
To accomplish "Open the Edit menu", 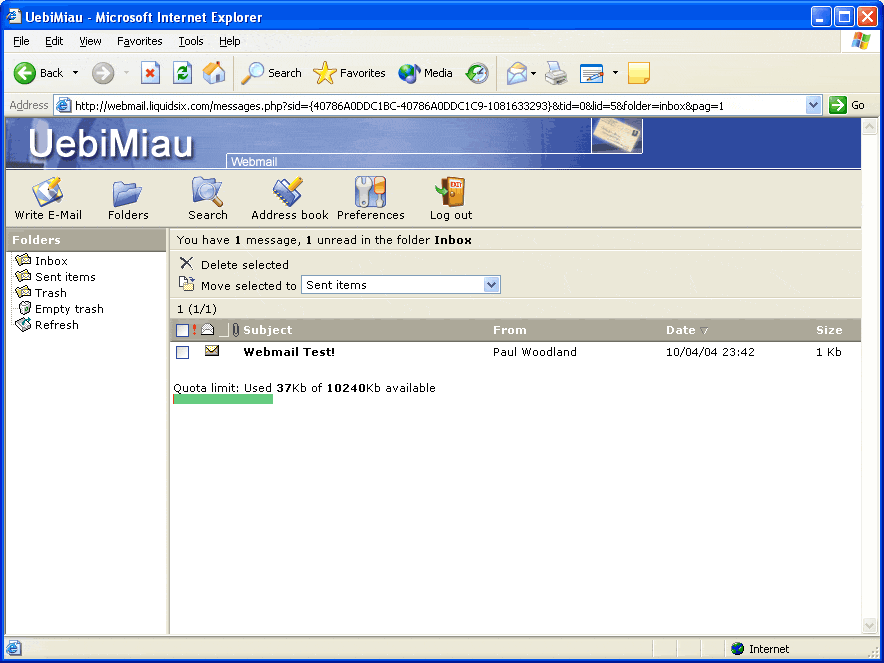I will click(x=54, y=41).
